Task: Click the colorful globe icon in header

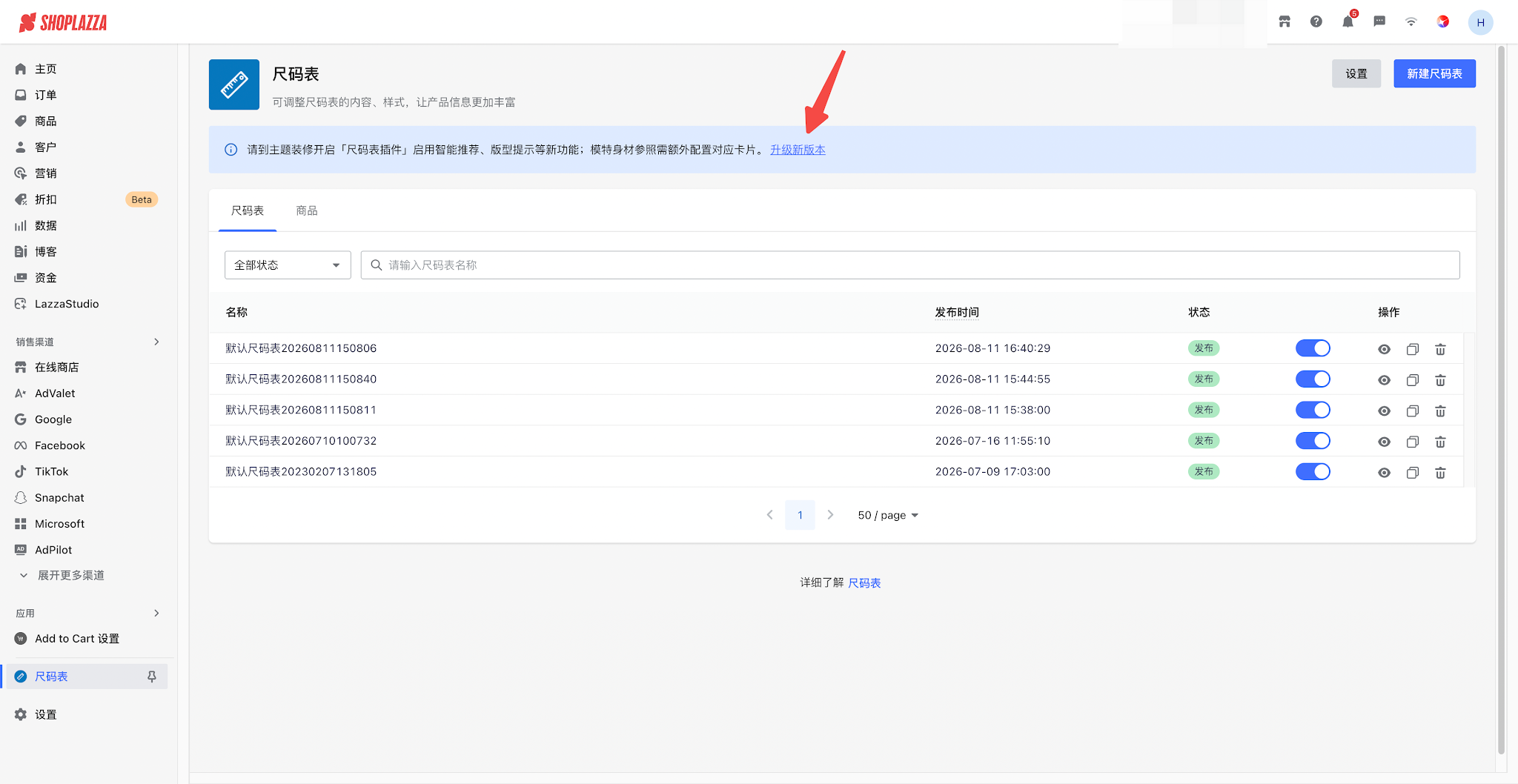Action: click(x=1443, y=21)
